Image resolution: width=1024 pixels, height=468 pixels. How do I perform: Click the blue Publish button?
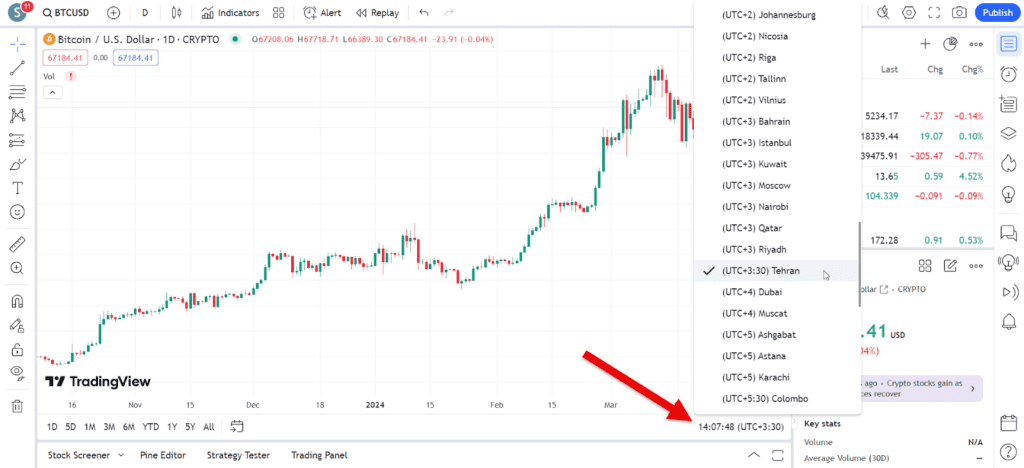click(997, 13)
